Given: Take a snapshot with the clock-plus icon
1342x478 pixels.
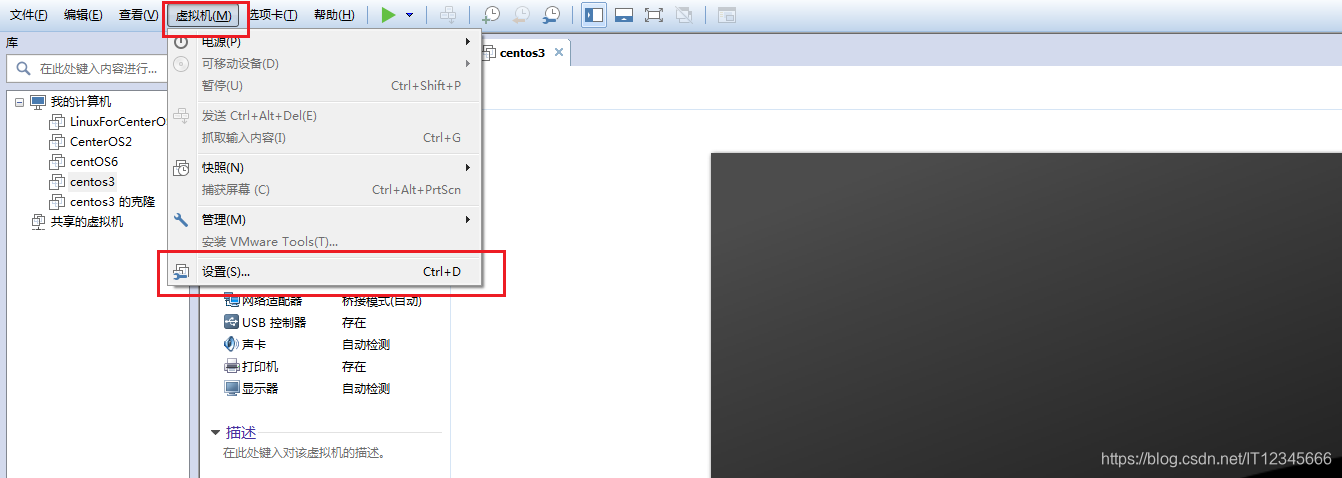Looking at the screenshot, I should tap(491, 15).
